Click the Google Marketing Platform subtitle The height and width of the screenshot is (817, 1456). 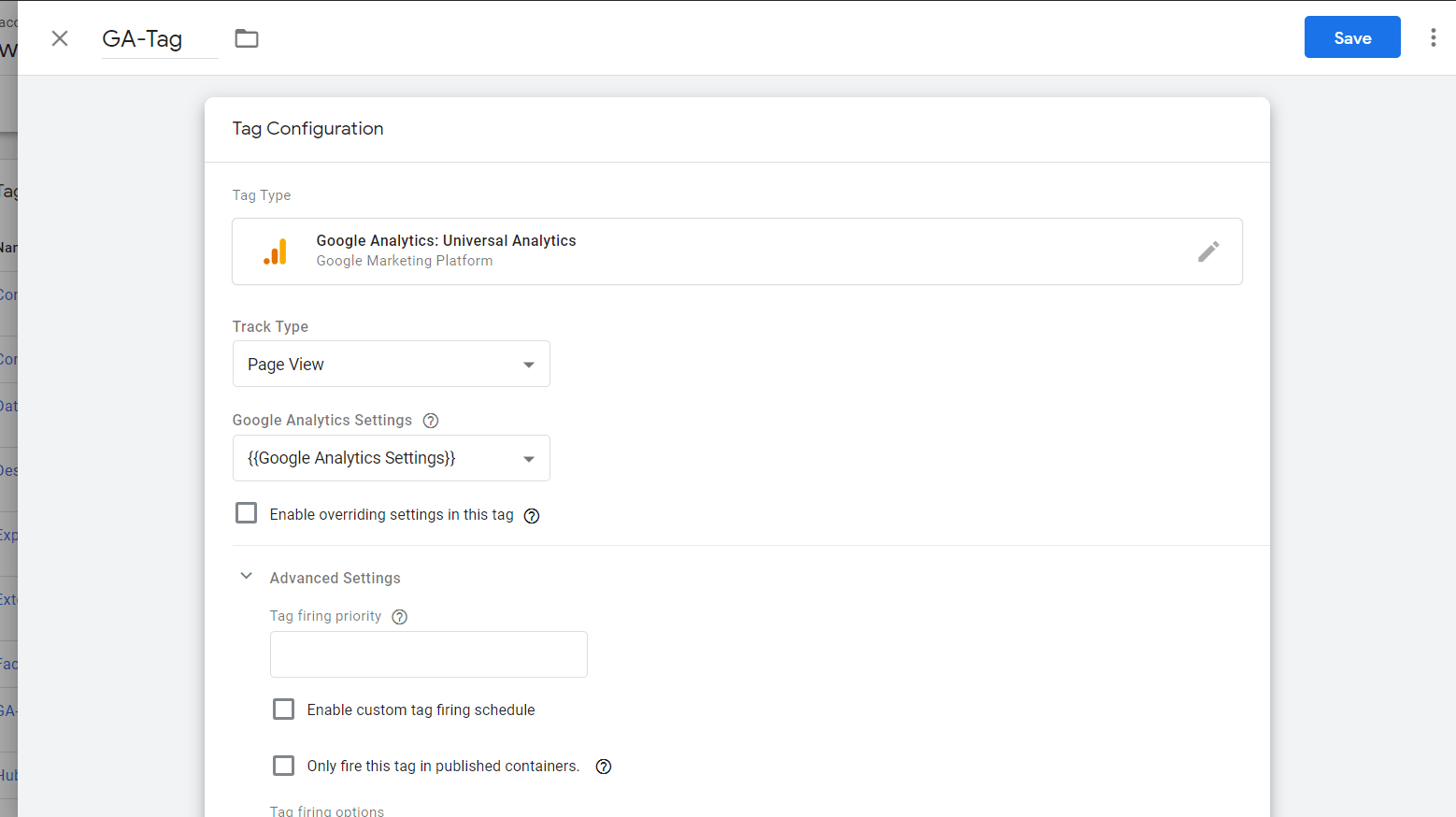point(404,261)
